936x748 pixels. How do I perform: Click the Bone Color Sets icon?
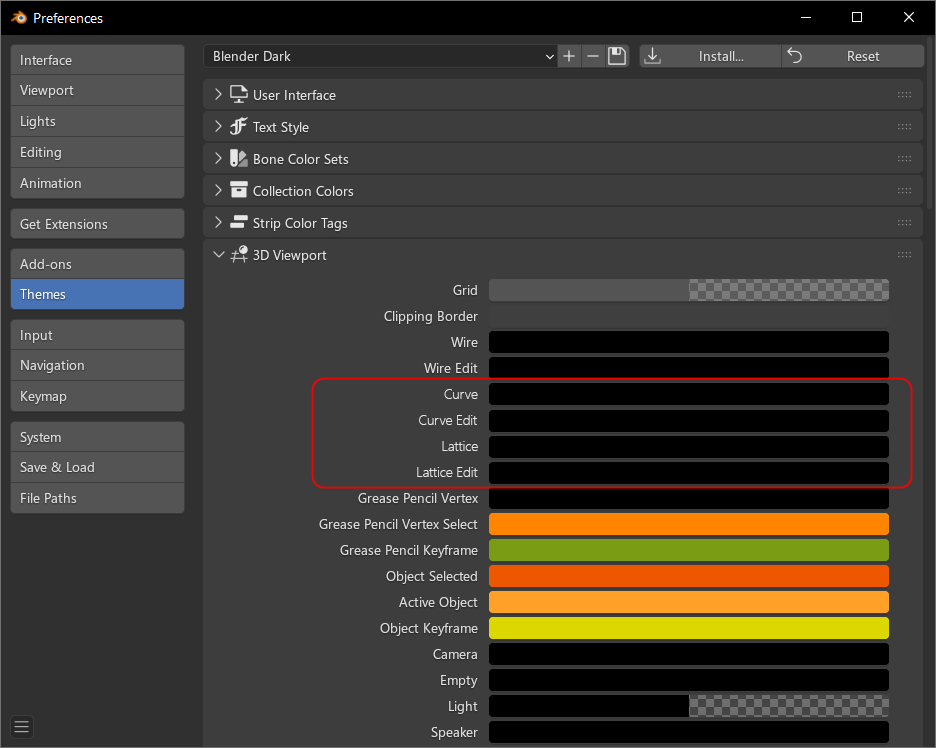(x=239, y=159)
